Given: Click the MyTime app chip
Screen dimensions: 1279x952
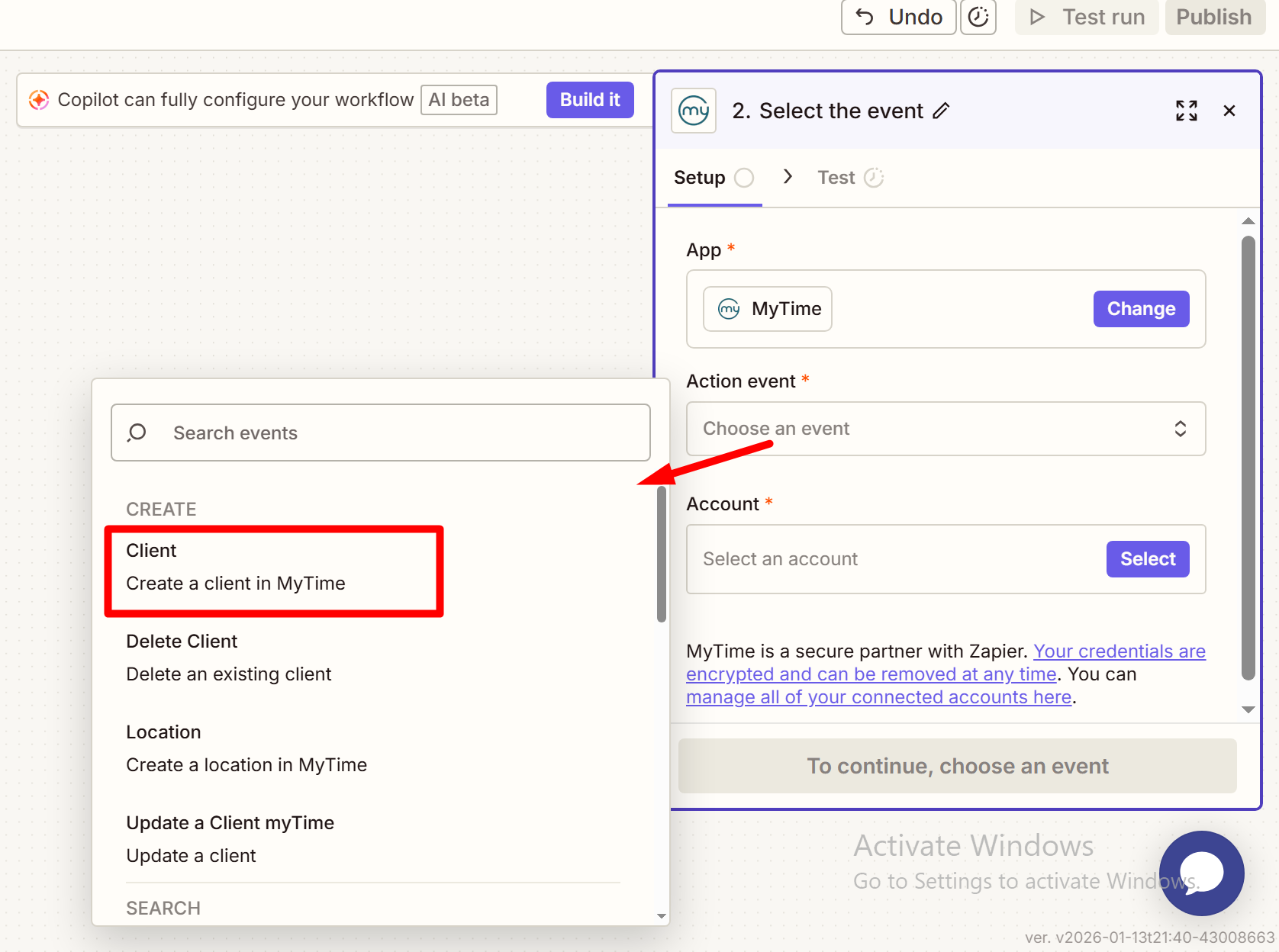Looking at the screenshot, I should (x=768, y=309).
